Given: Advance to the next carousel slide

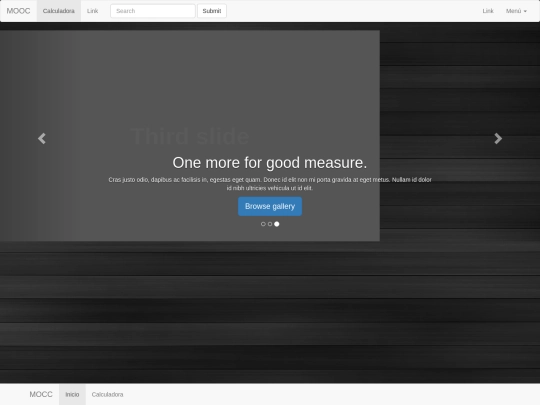Looking at the screenshot, I should 498,138.
